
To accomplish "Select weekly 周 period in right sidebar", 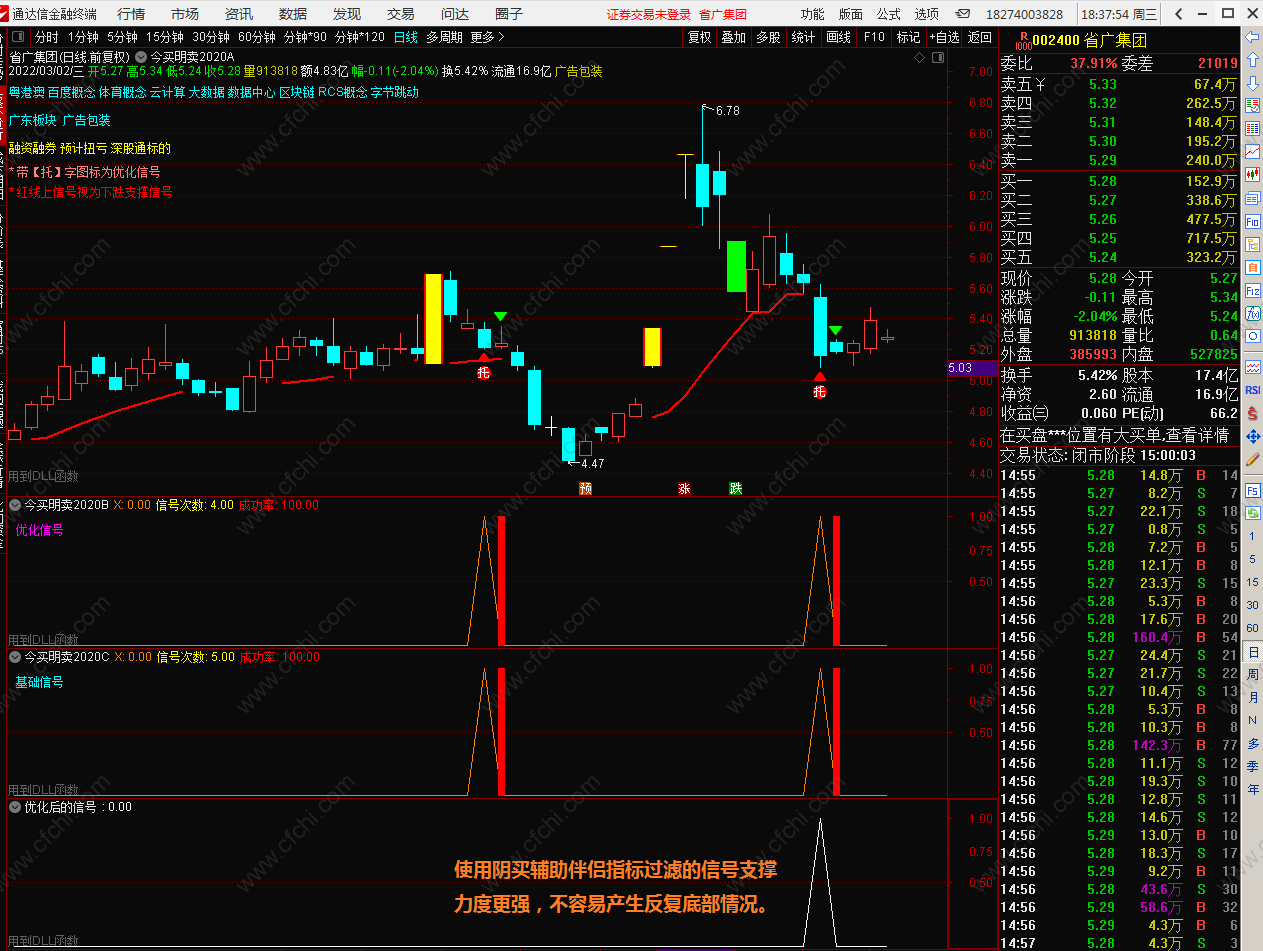I will [1252, 674].
